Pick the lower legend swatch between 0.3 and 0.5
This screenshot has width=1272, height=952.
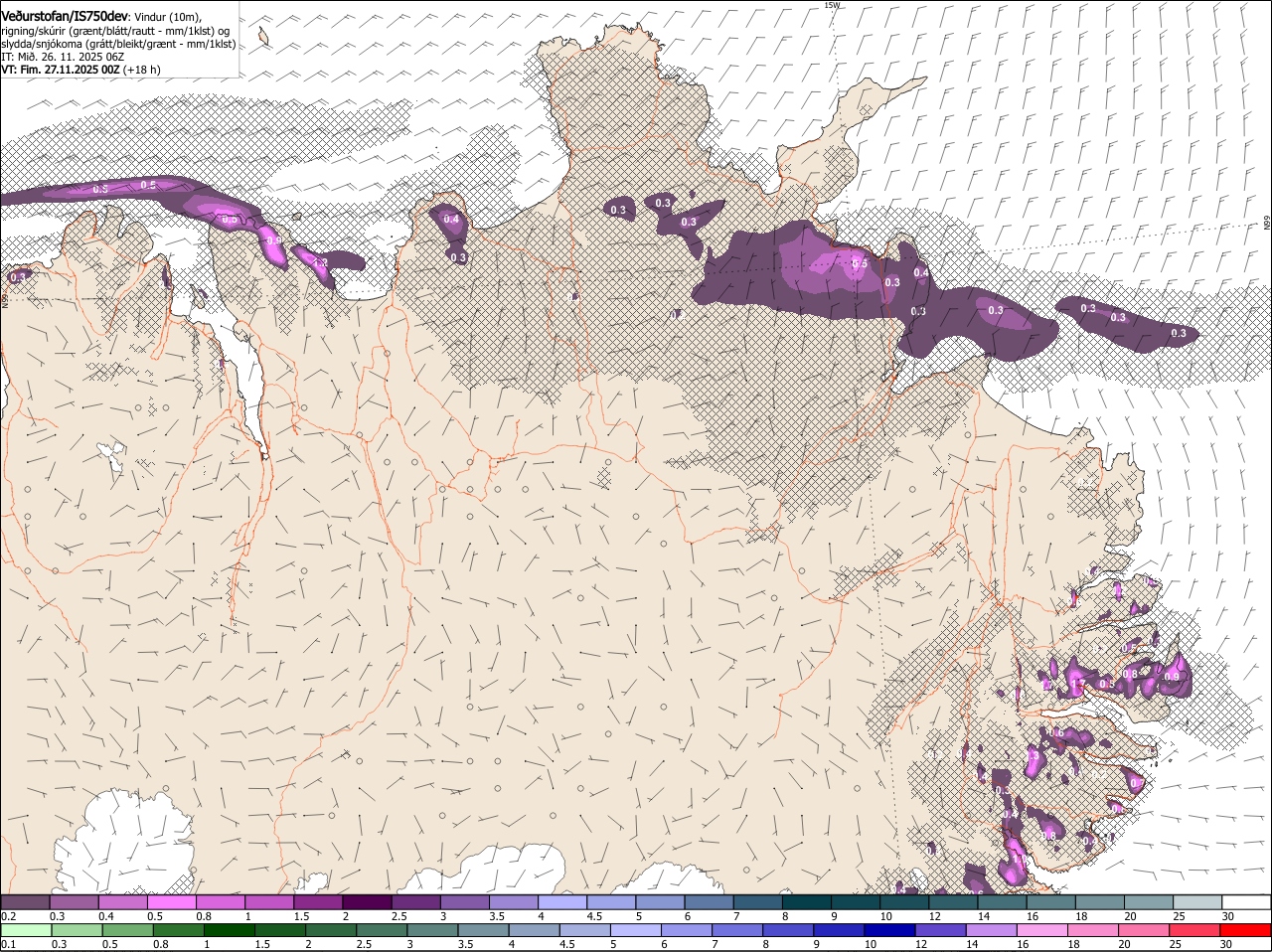(x=78, y=930)
